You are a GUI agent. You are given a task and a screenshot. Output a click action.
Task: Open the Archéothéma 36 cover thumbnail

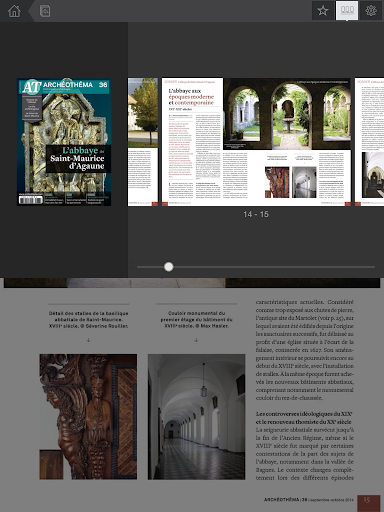64,142
